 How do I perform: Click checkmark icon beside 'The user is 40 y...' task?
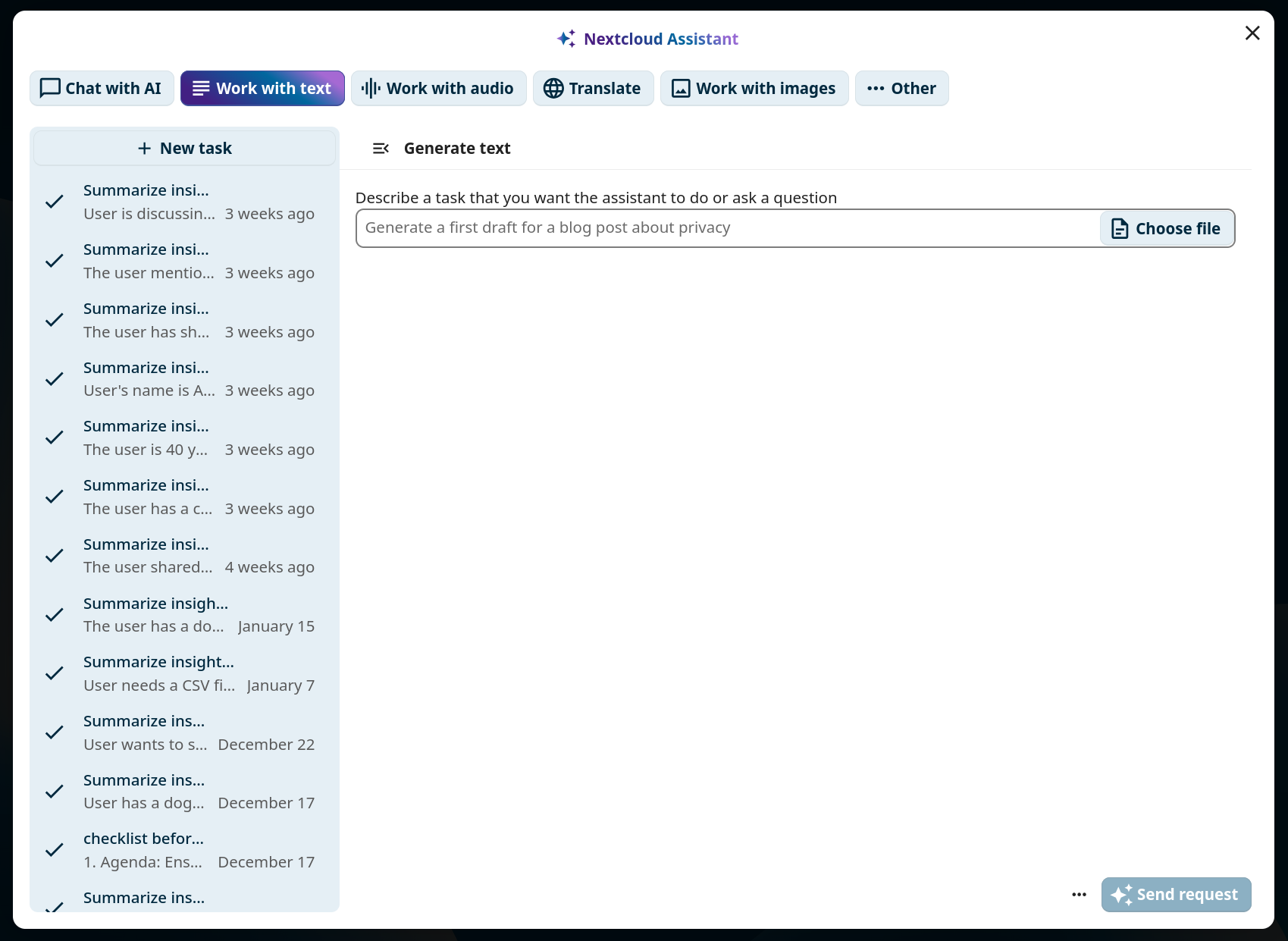(54, 438)
